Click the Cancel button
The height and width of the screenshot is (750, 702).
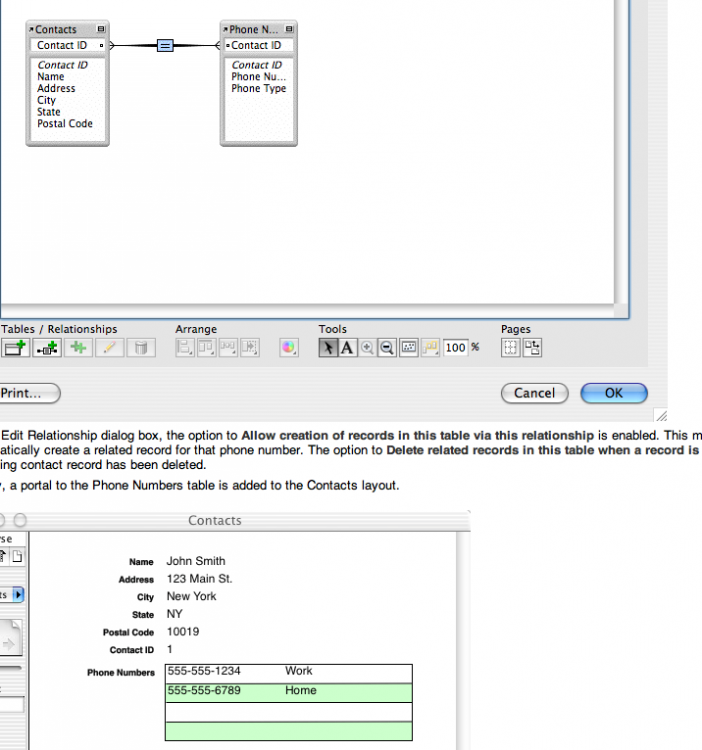point(534,393)
